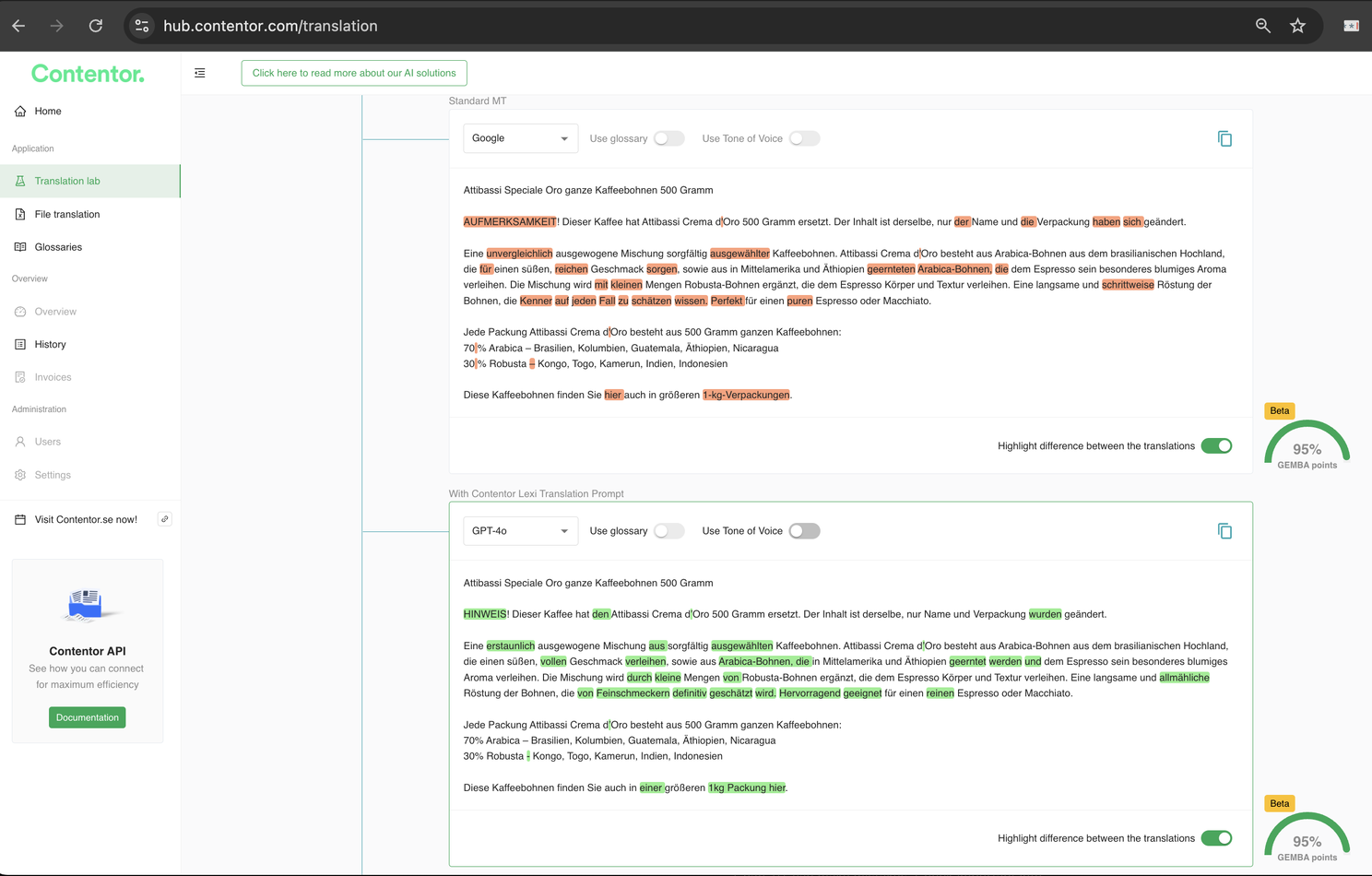Click the external link icon next to Visit Contentor.se
Image resolution: width=1372 pixels, height=876 pixels.
(165, 519)
